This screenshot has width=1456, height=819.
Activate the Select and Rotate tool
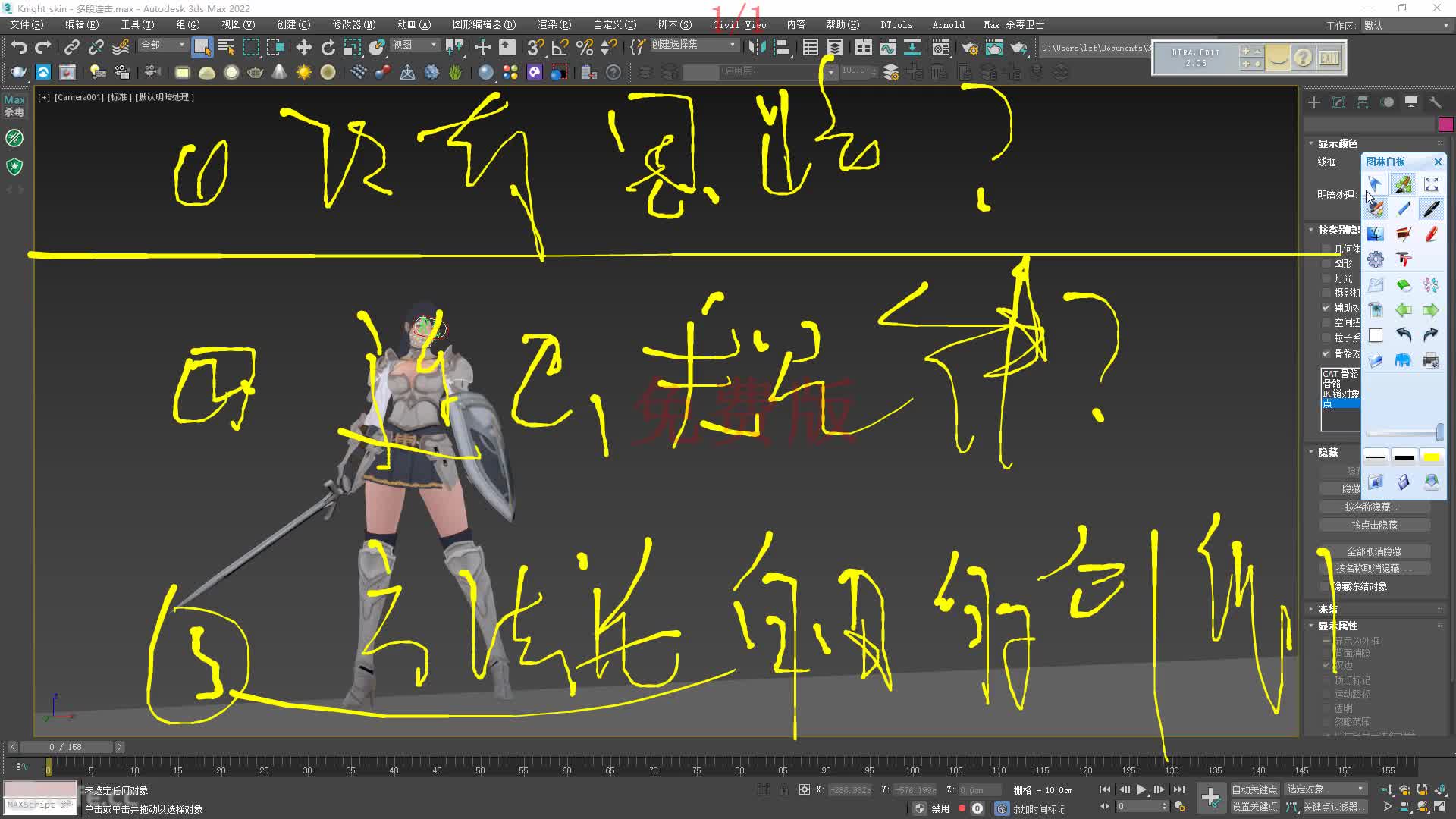[x=328, y=48]
